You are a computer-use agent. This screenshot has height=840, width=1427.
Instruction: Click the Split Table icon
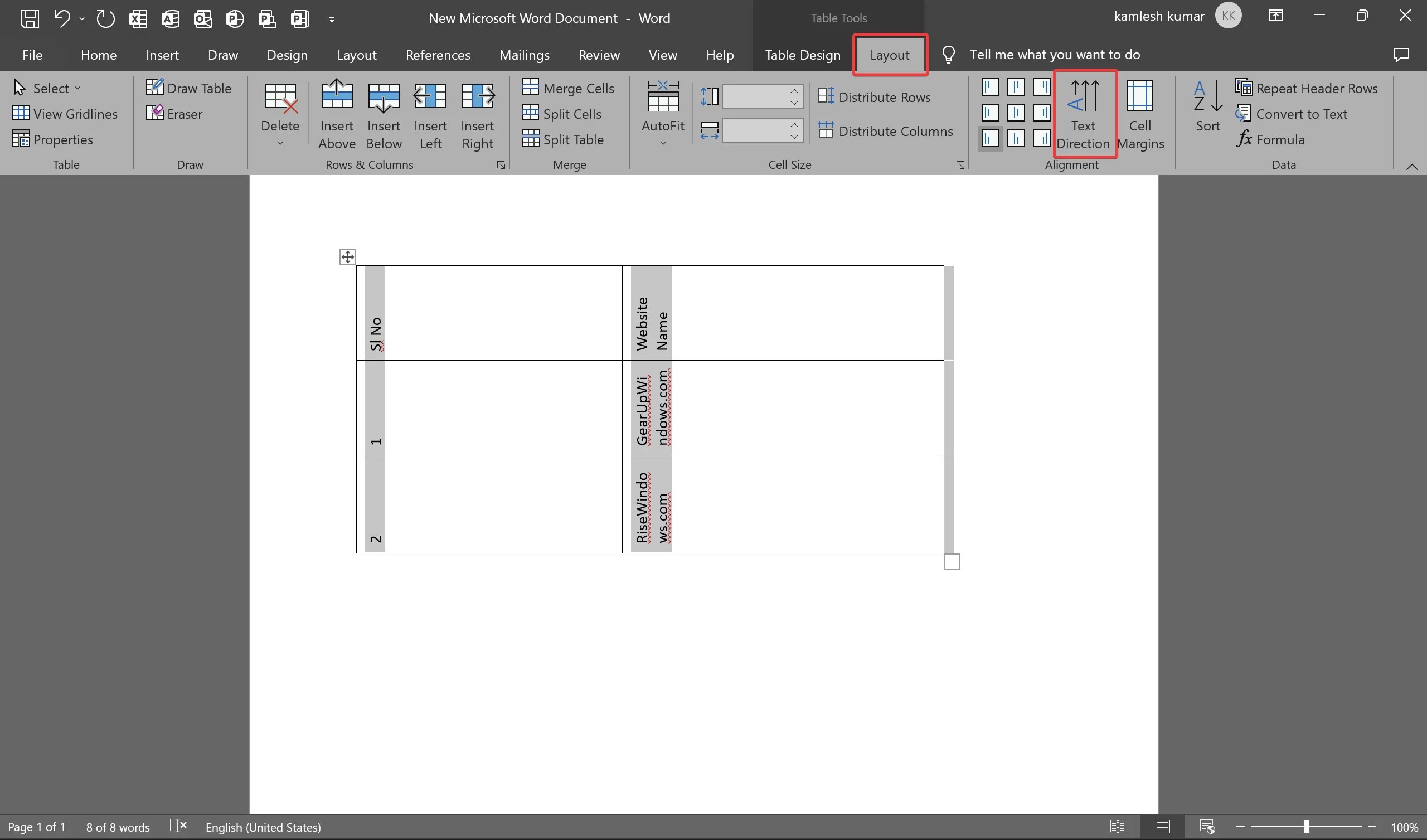pyautogui.click(x=564, y=139)
